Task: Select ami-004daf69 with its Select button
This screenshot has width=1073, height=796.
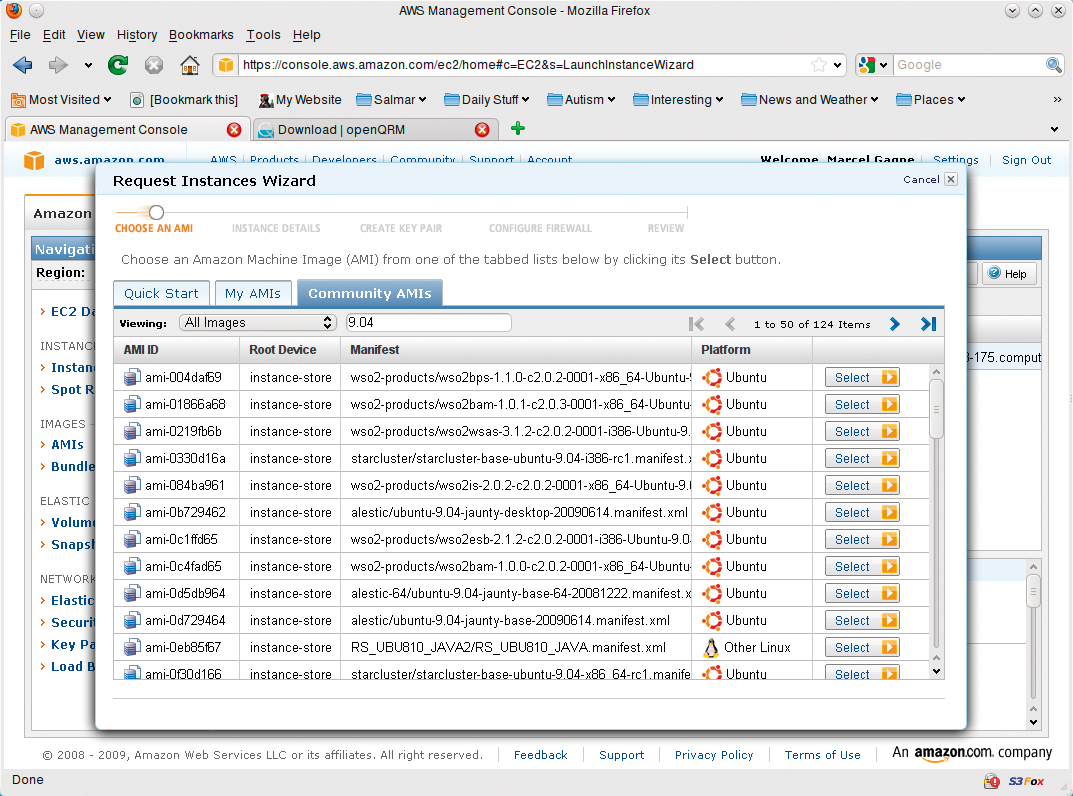Action: tap(862, 378)
